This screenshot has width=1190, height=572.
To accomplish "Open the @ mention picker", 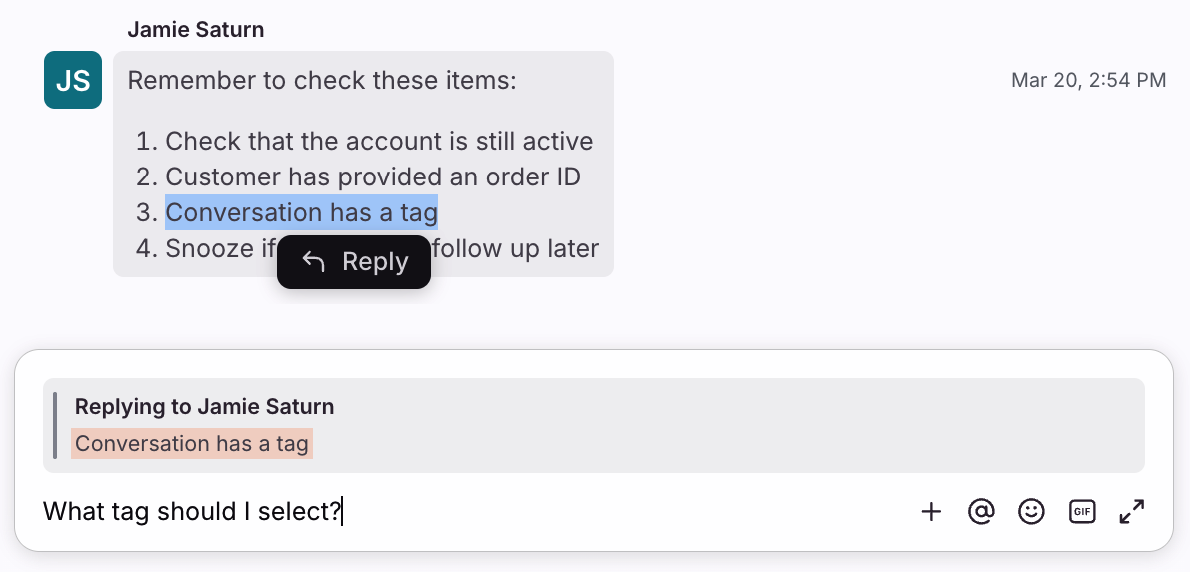I will (x=981, y=512).
